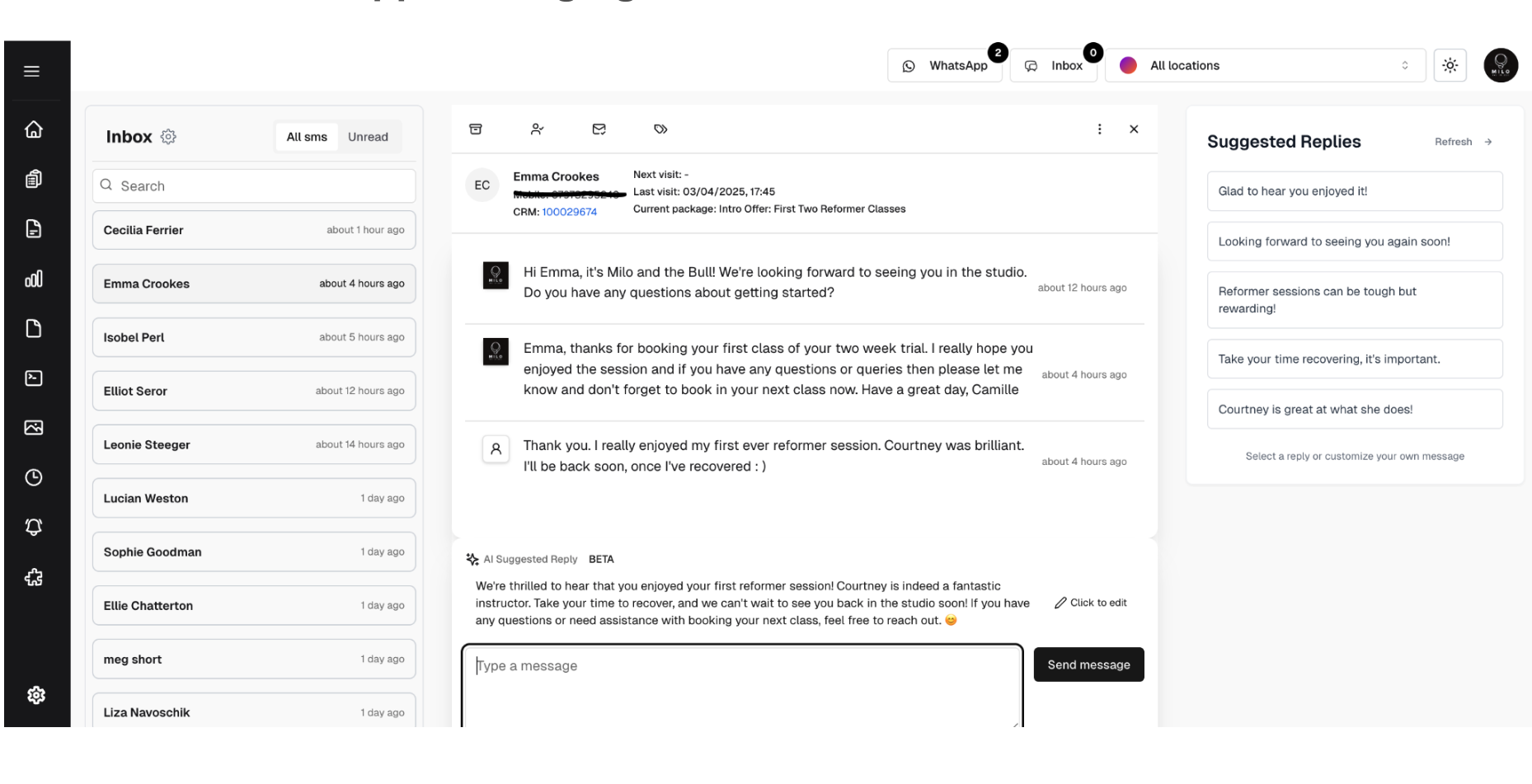Open the sidebar settings cog icon
Image resolution: width=1532 pixels, height=784 pixels.
coord(35,695)
